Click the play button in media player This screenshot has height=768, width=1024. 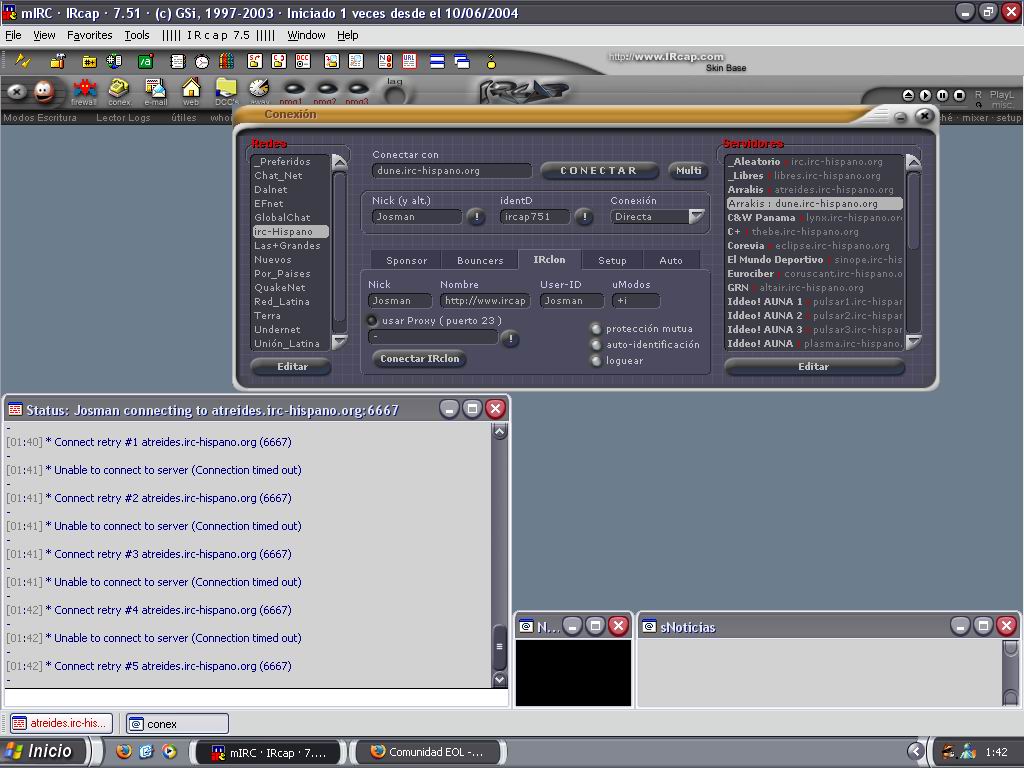[x=925, y=95]
